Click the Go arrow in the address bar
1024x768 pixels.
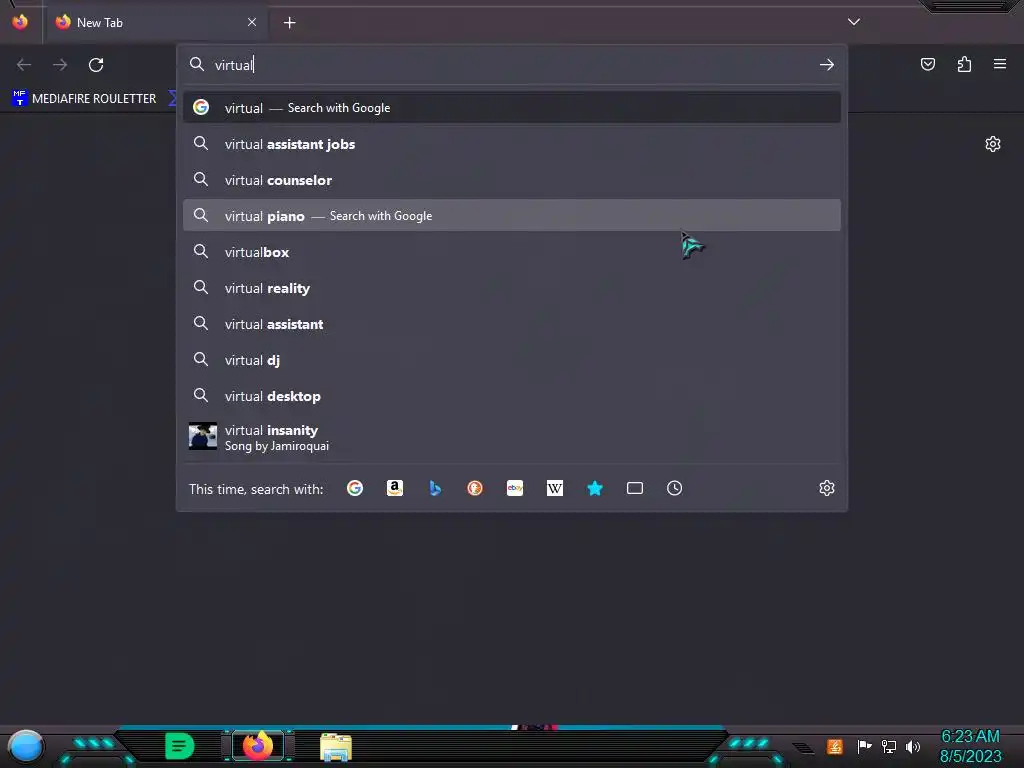[827, 65]
